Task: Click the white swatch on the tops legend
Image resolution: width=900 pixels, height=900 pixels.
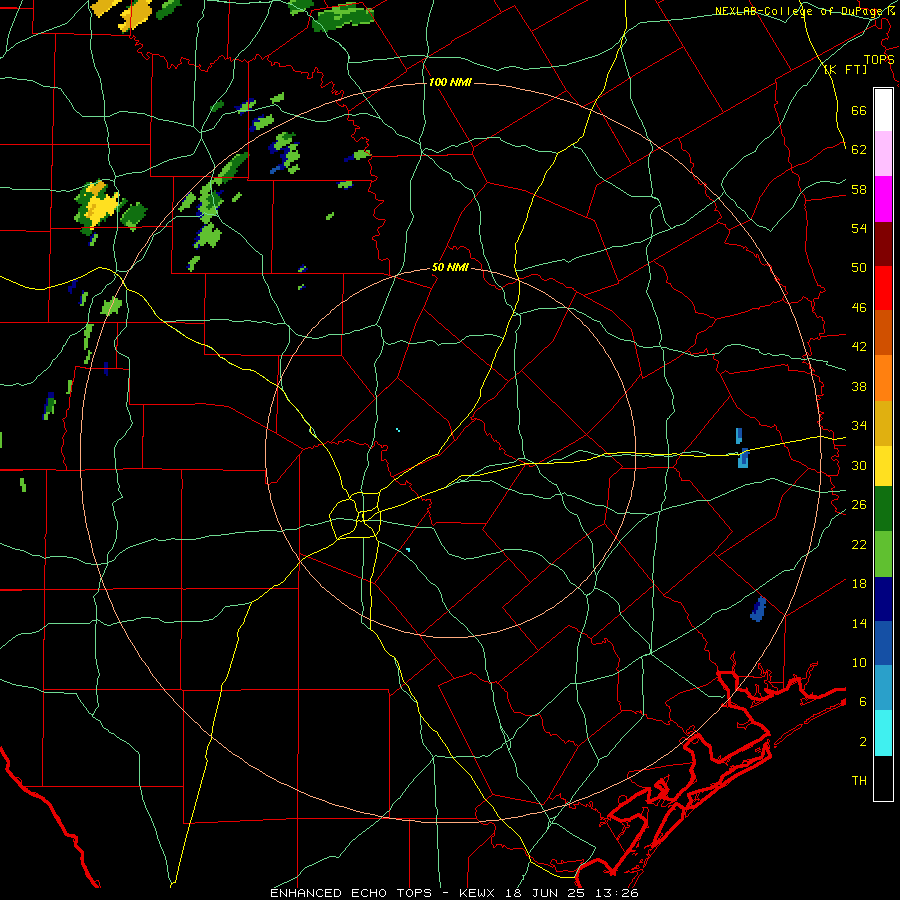Action: click(x=883, y=110)
